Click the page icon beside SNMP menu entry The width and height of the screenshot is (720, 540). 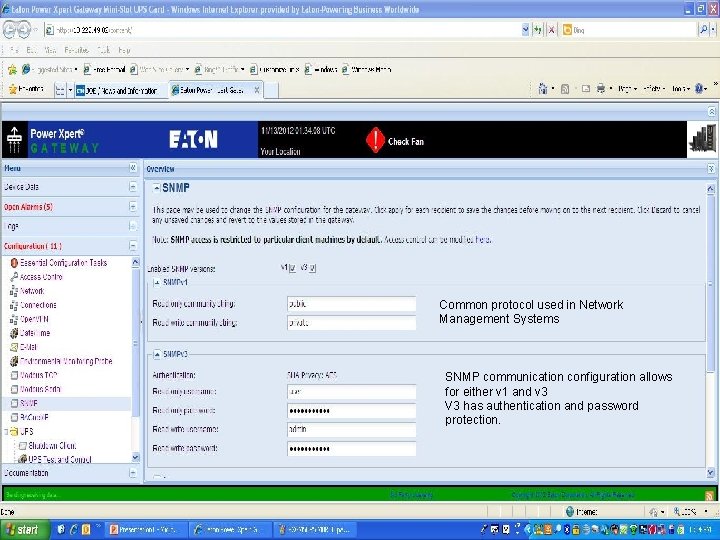[14, 403]
